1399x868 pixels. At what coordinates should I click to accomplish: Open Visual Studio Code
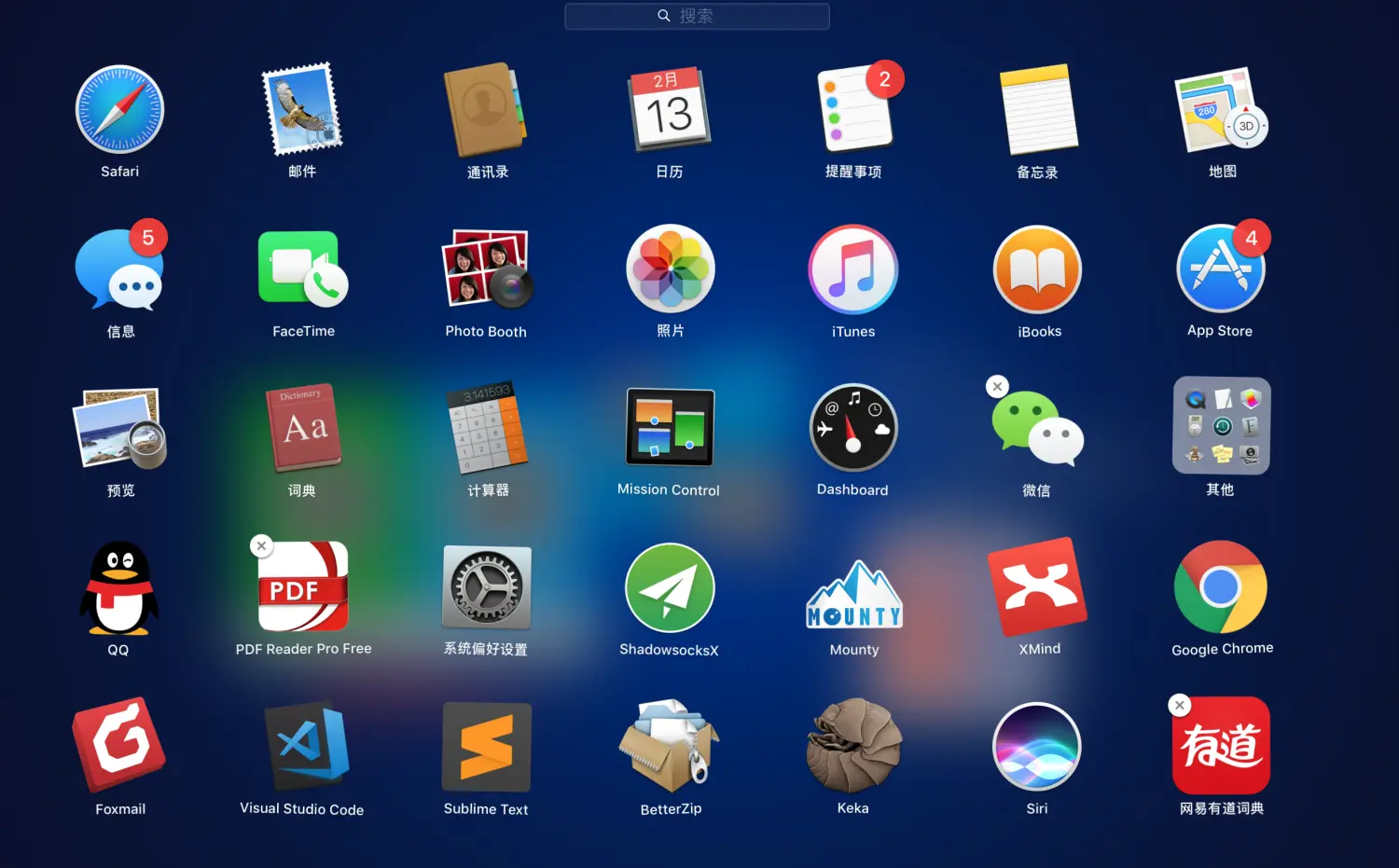click(x=308, y=746)
